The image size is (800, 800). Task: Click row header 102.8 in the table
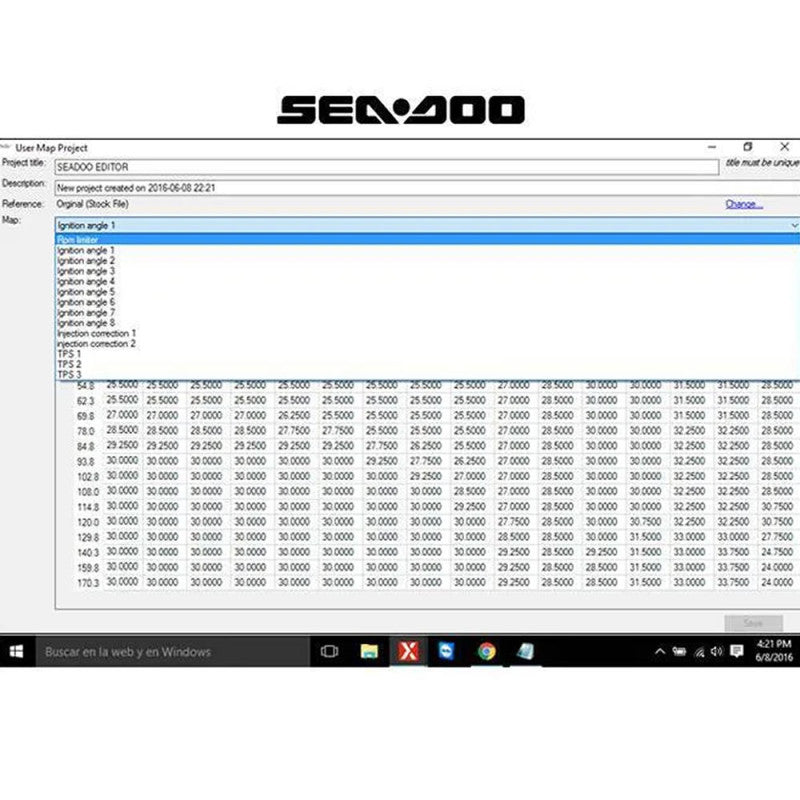point(88,477)
